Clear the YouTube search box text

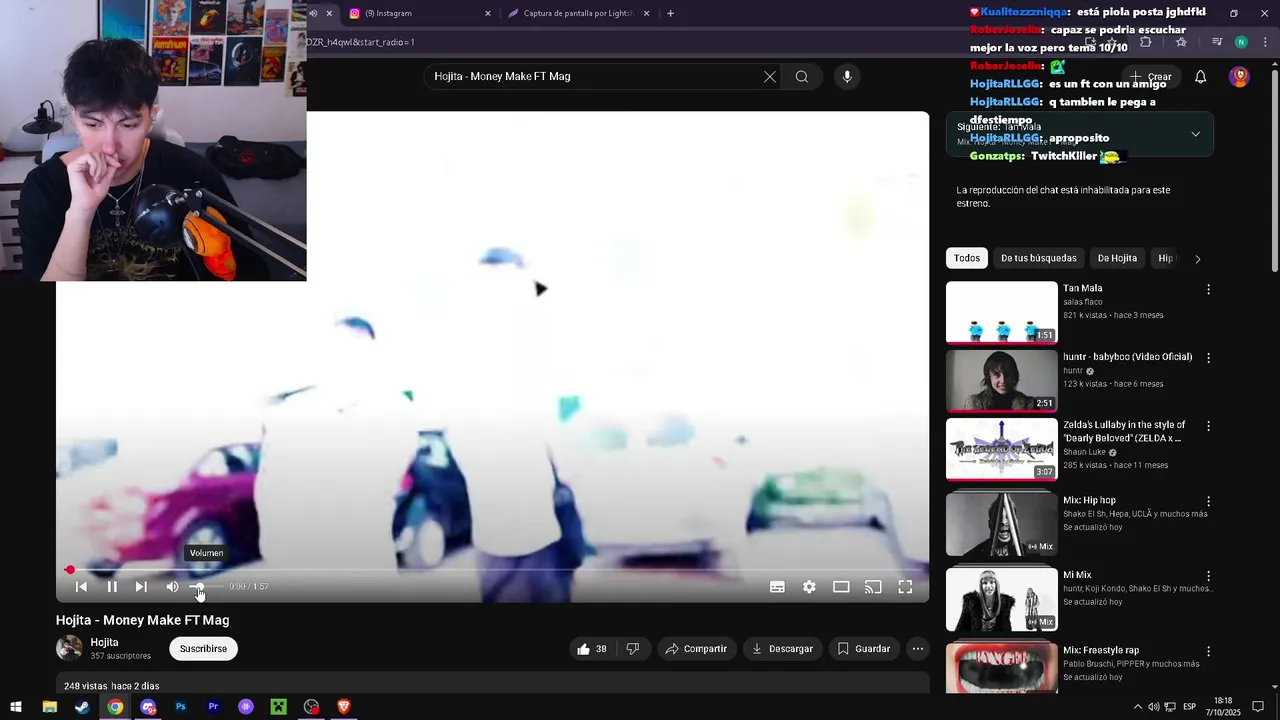(770, 77)
